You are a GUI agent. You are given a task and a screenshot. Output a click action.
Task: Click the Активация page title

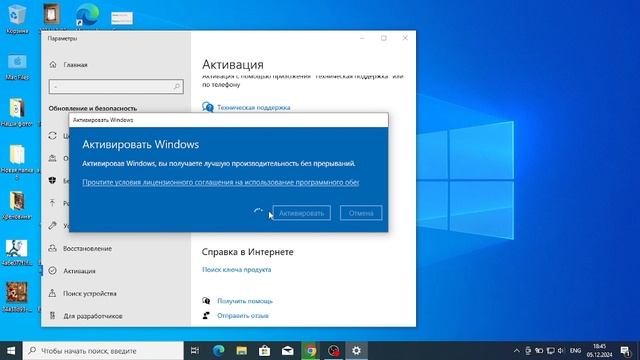(233, 64)
